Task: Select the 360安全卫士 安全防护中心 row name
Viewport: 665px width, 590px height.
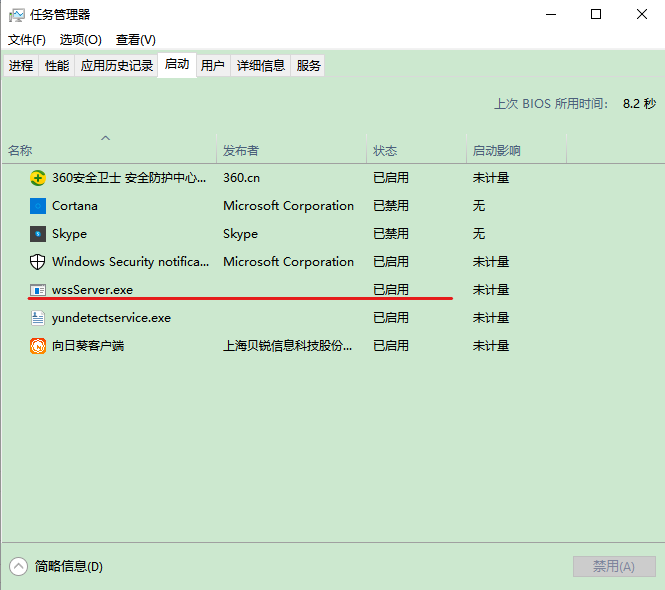Action: click(129, 178)
